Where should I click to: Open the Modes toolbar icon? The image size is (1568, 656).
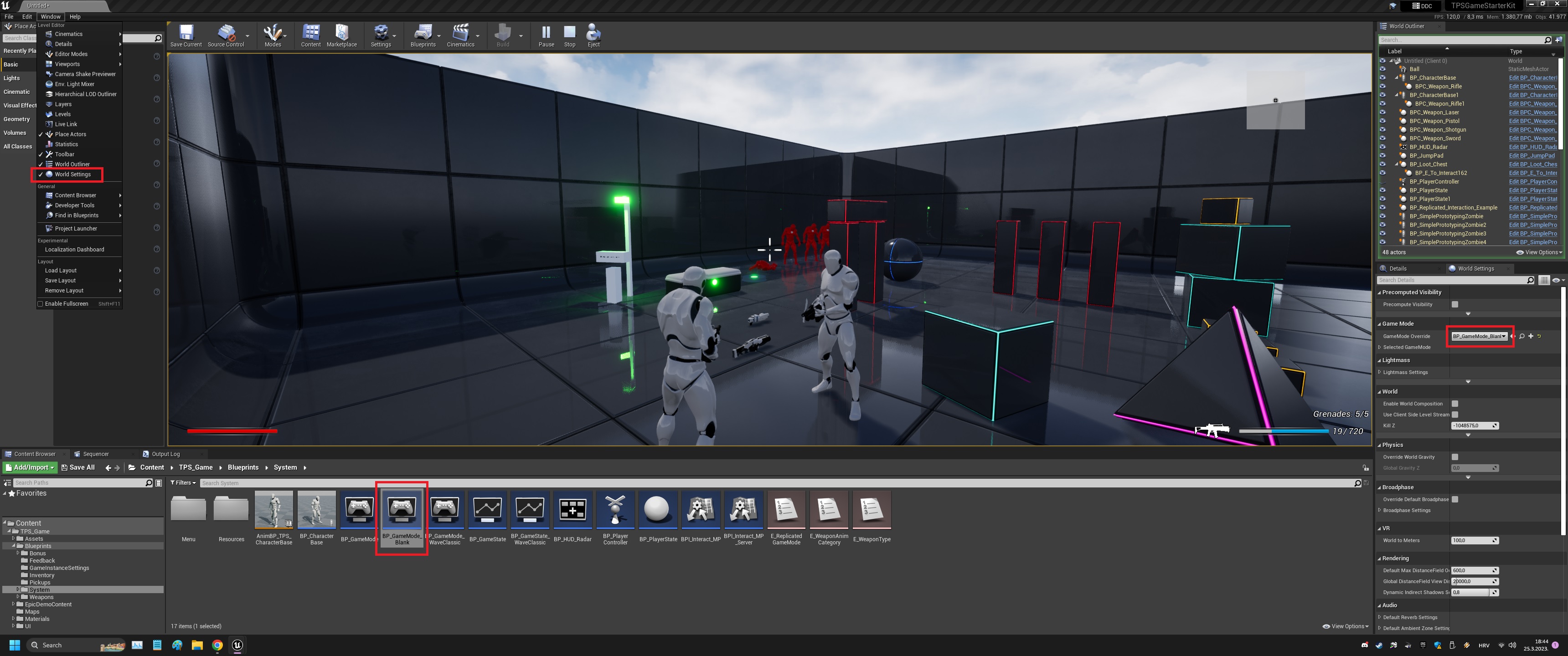coord(273,35)
